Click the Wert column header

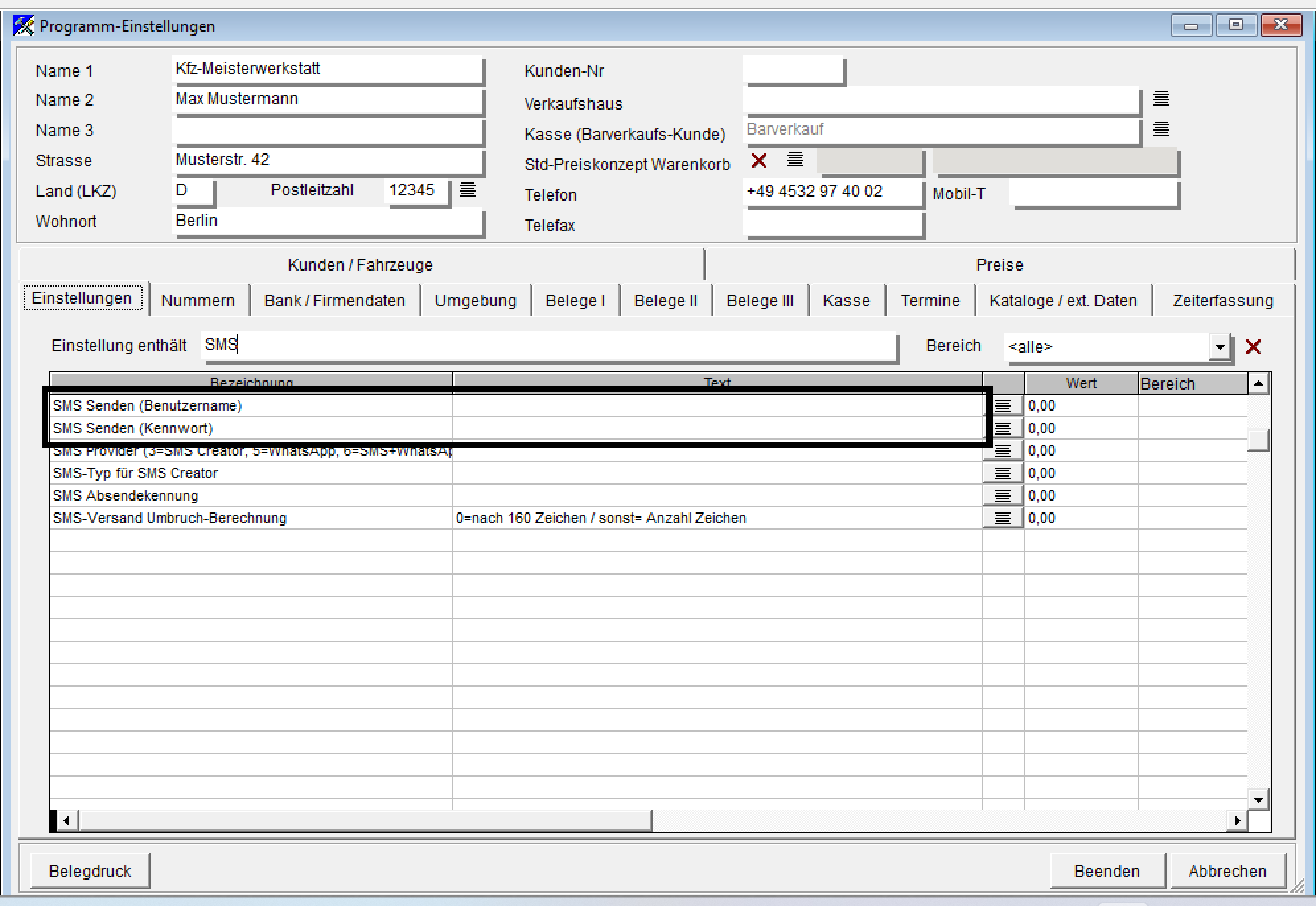(1081, 384)
